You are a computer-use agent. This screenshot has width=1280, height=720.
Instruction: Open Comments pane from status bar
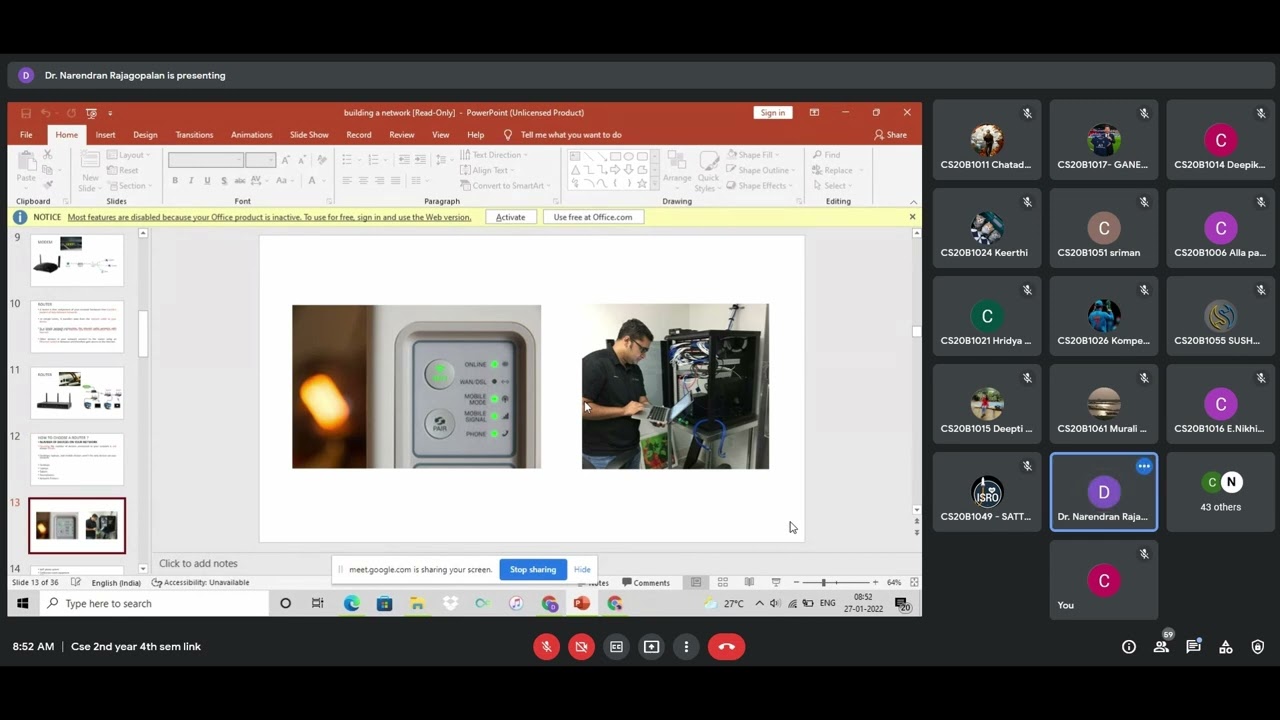point(645,583)
